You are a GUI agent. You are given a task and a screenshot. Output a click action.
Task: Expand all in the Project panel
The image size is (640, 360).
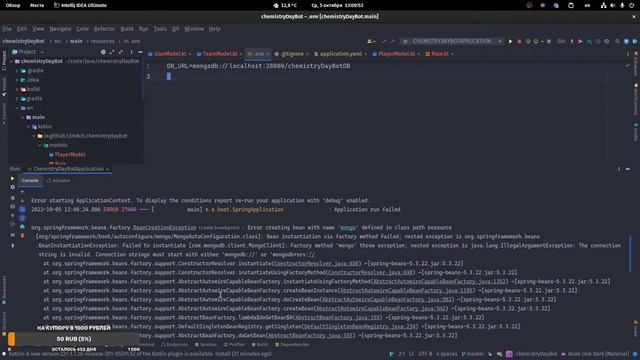click(x=112, y=52)
